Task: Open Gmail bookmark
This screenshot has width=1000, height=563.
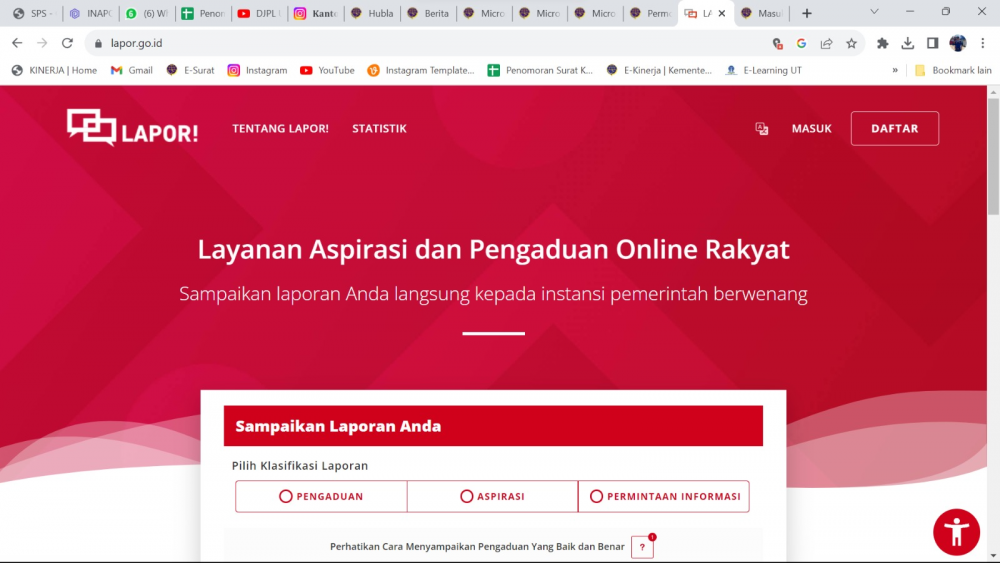Action: coord(131,70)
